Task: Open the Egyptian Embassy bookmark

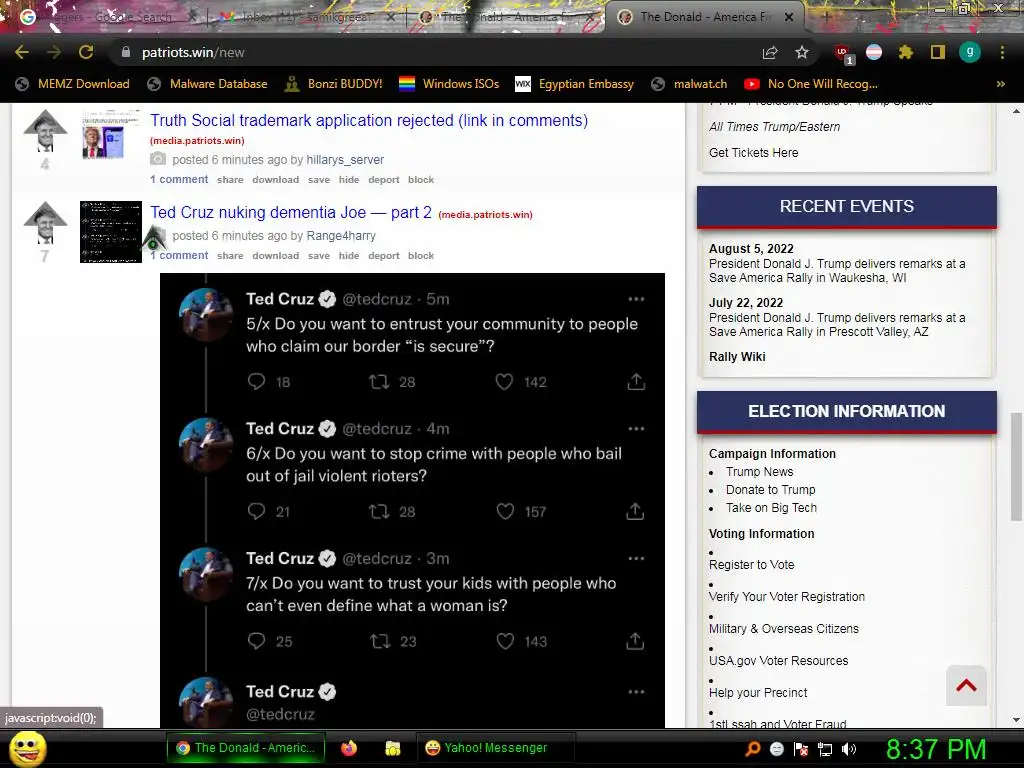Action: coord(575,84)
